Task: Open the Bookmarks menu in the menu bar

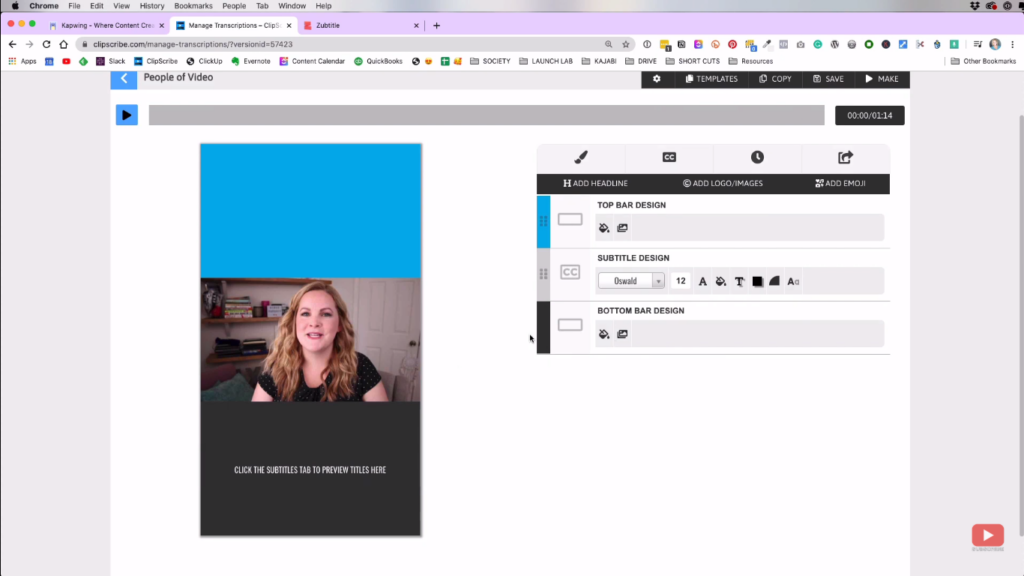Action: click(193, 6)
